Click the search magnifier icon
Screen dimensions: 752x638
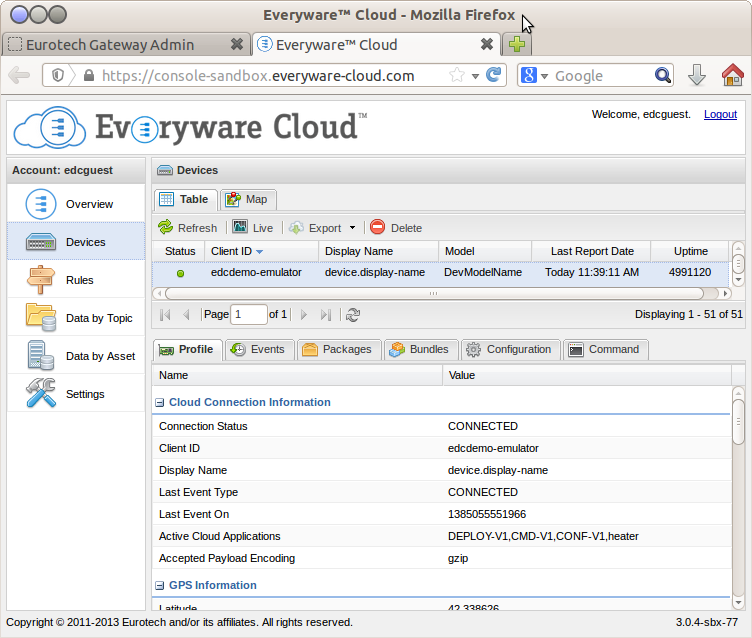(x=663, y=75)
